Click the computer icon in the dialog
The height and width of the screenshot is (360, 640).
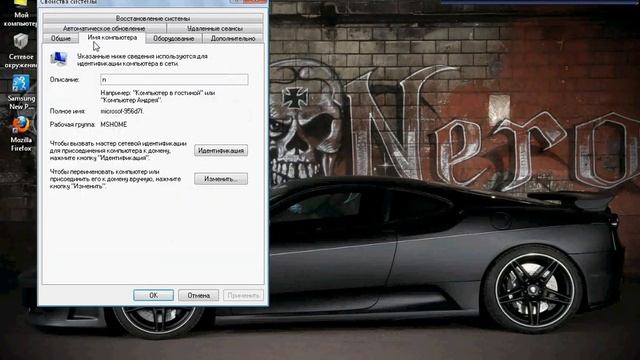point(59,59)
